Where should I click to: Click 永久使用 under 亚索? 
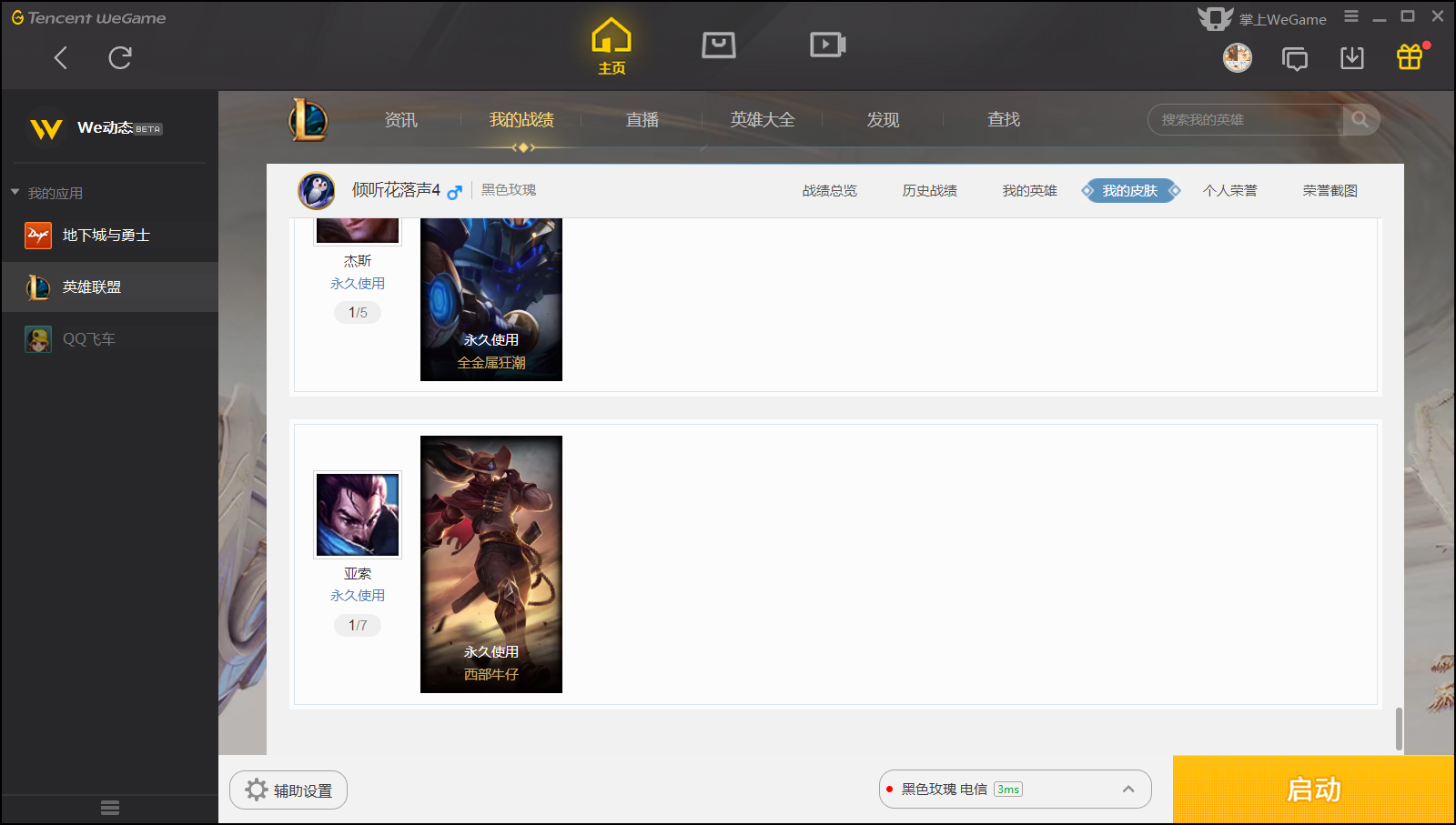(358, 596)
